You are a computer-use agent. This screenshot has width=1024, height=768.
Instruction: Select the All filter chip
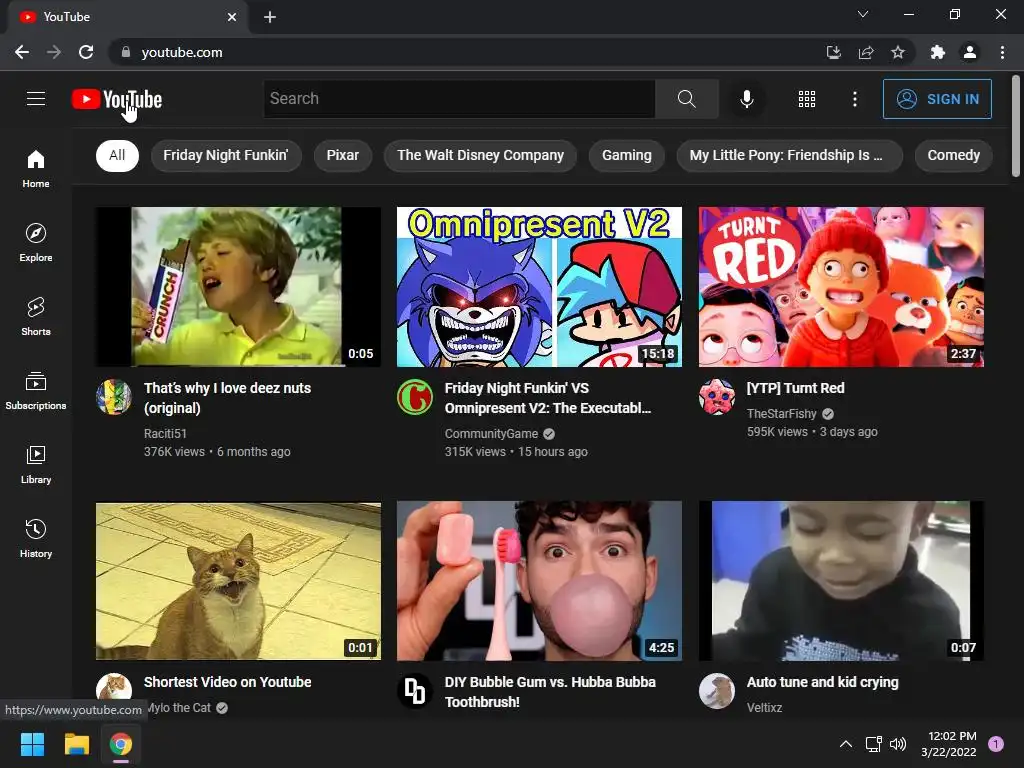click(x=118, y=155)
